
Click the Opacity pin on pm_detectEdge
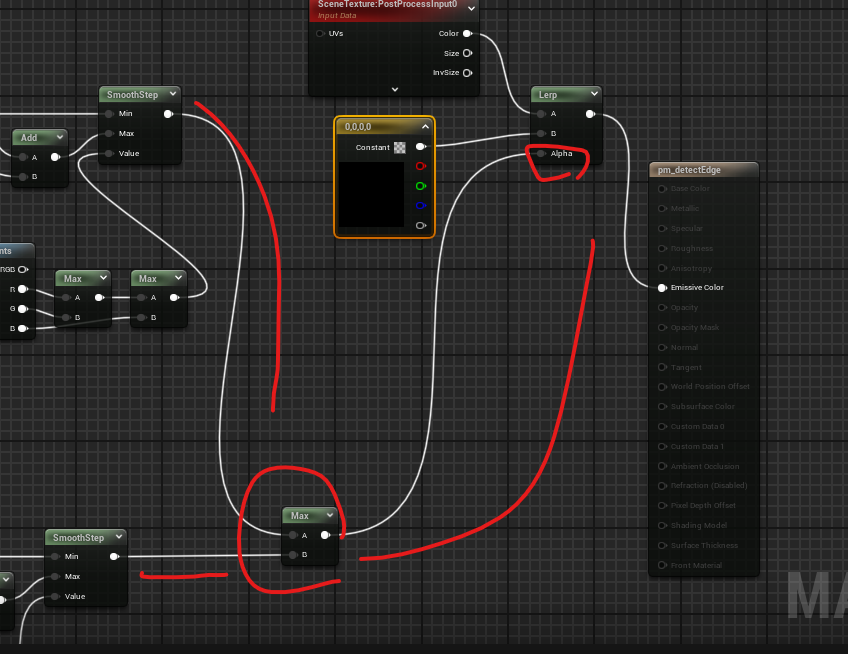(662, 307)
